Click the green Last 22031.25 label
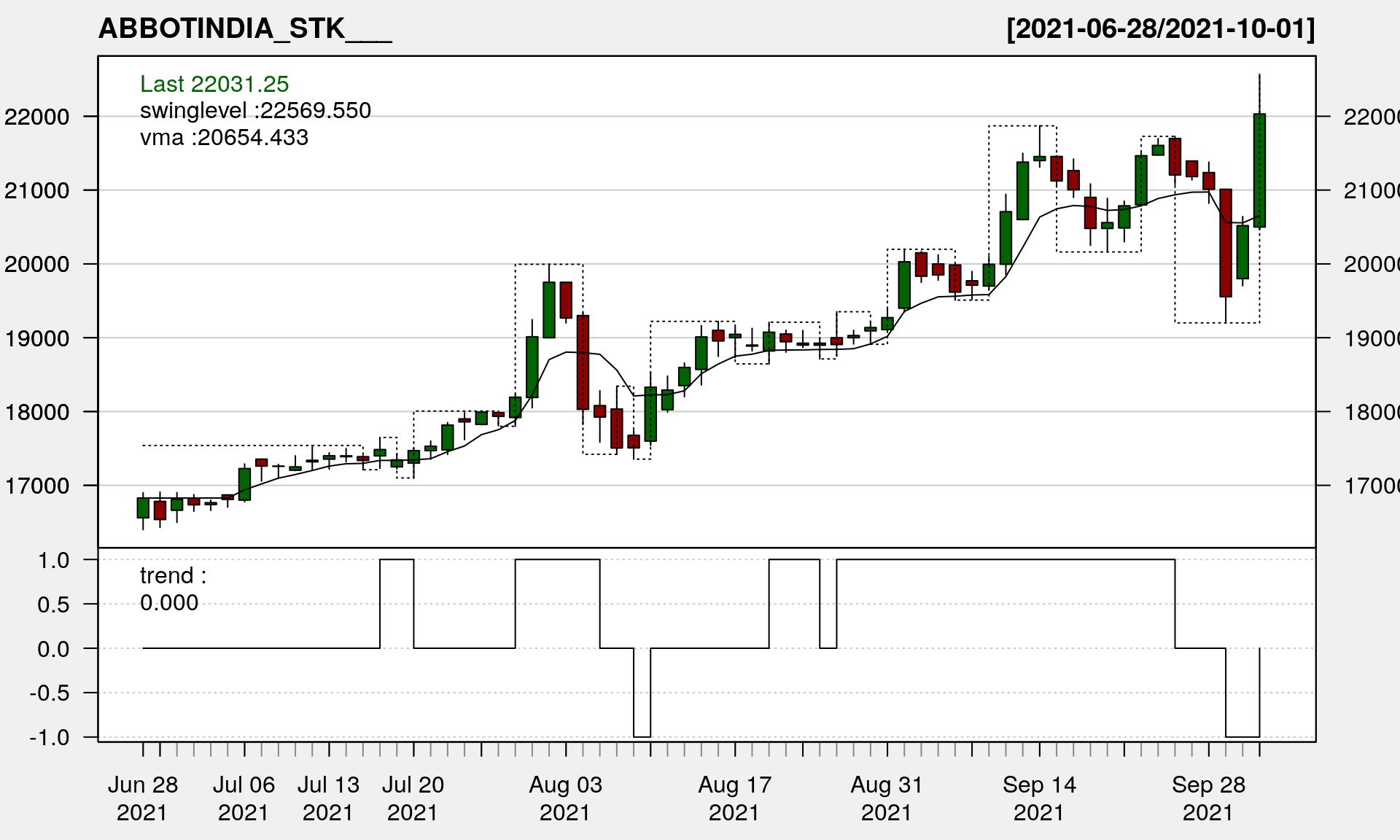This screenshot has width=1400, height=840. point(214,85)
